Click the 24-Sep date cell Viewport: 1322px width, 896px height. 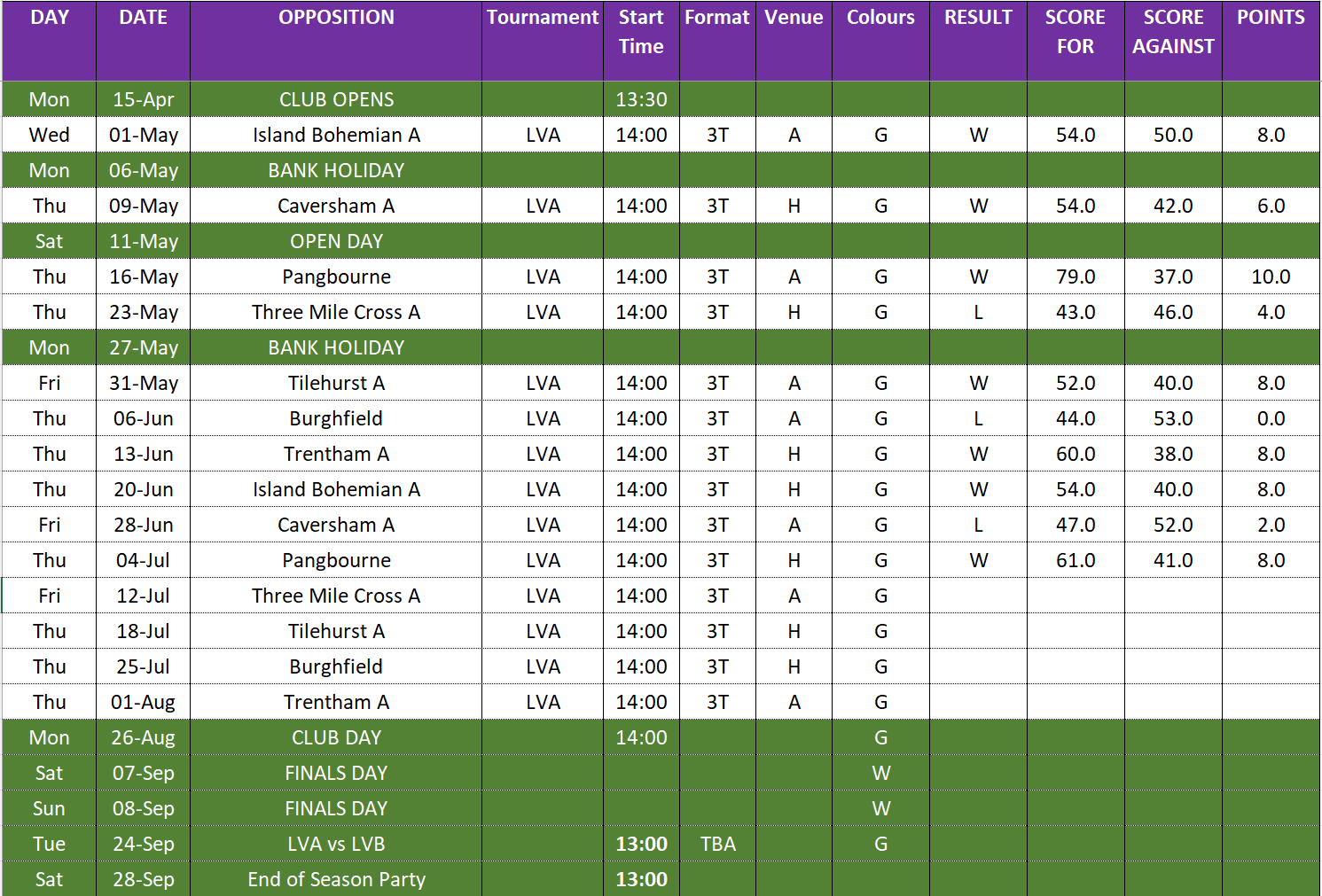click(x=143, y=844)
